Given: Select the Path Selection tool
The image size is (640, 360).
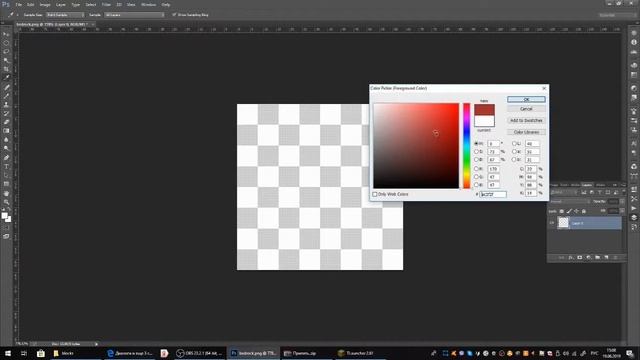Looking at the screenshot, I should point(6,175).
